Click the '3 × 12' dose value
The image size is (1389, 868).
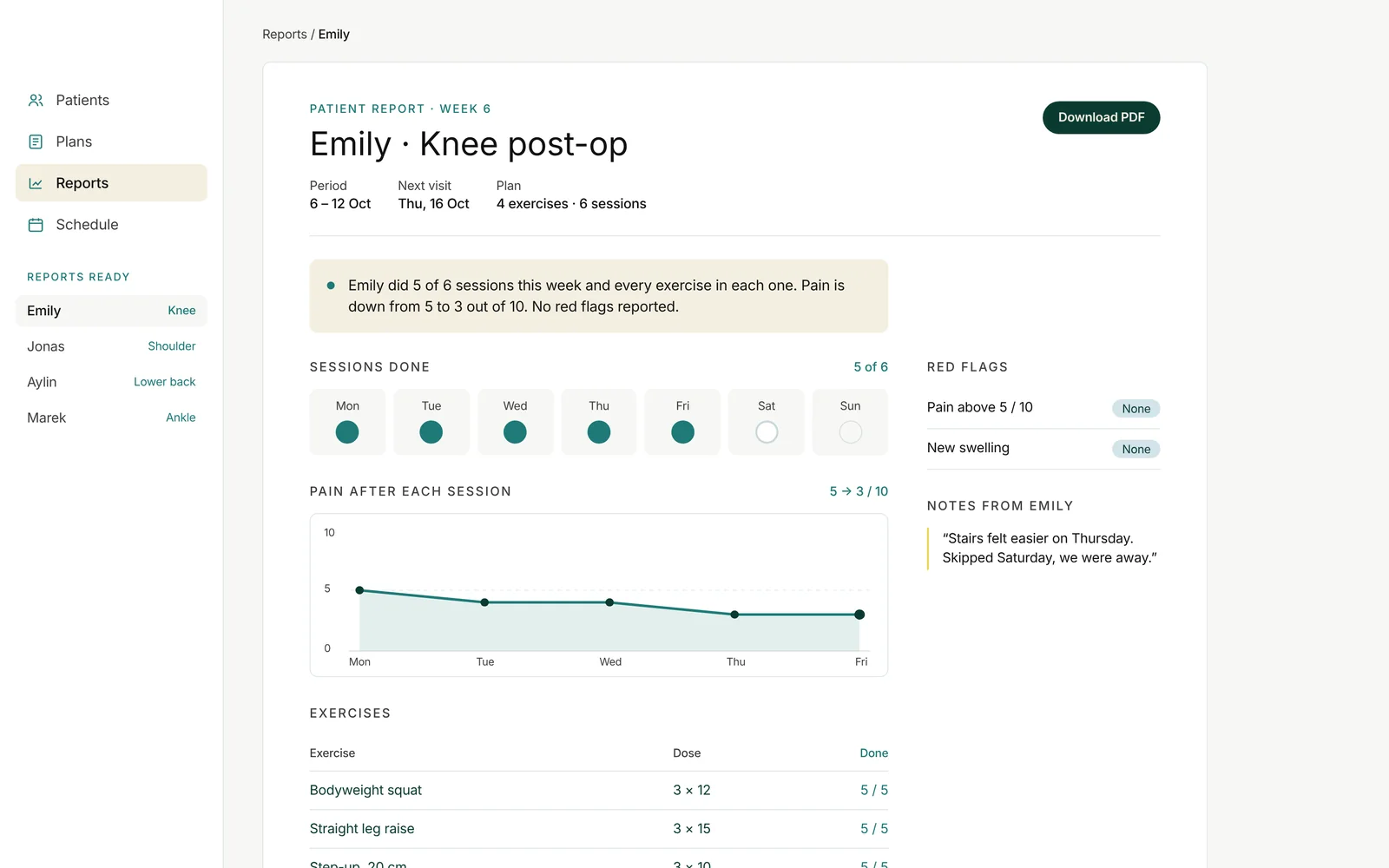692,790
